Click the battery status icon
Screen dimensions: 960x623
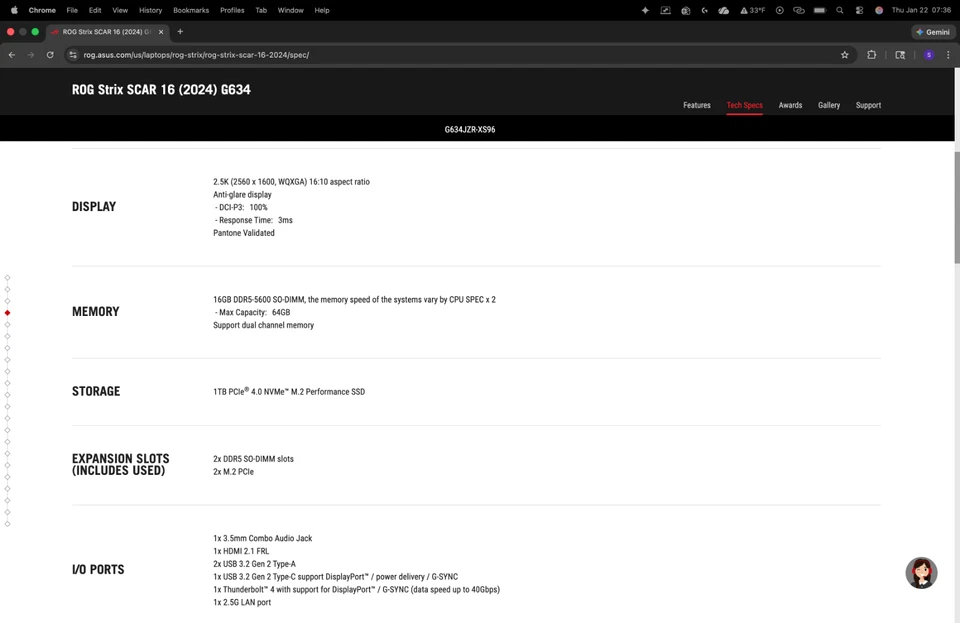pyautogui.click(x=820, y=10)
